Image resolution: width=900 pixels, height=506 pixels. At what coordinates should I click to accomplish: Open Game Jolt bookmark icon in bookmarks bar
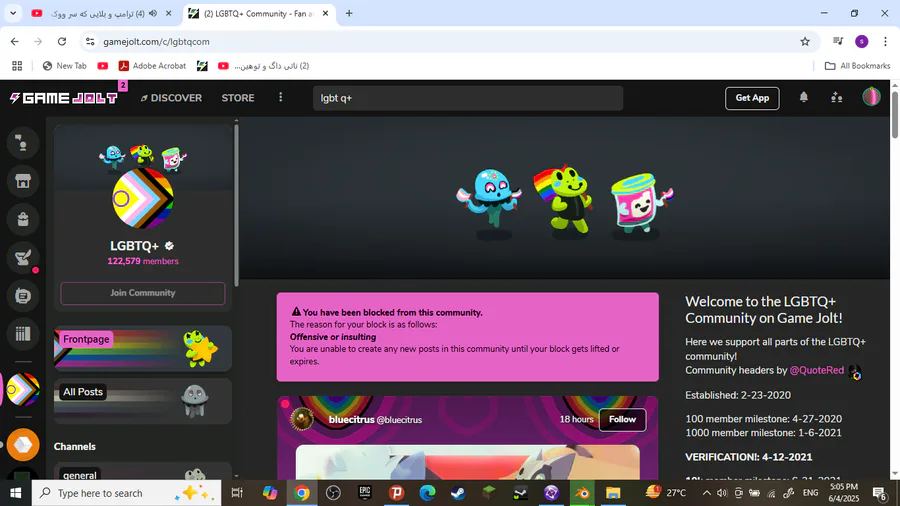point(202,66)
